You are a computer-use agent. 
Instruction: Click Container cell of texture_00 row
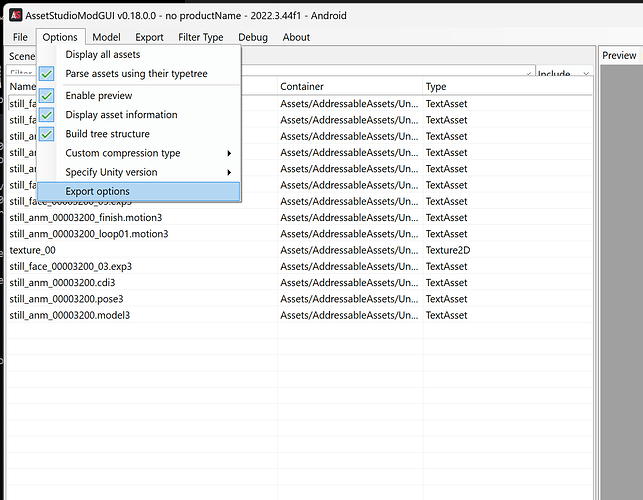tap(349, 250)
